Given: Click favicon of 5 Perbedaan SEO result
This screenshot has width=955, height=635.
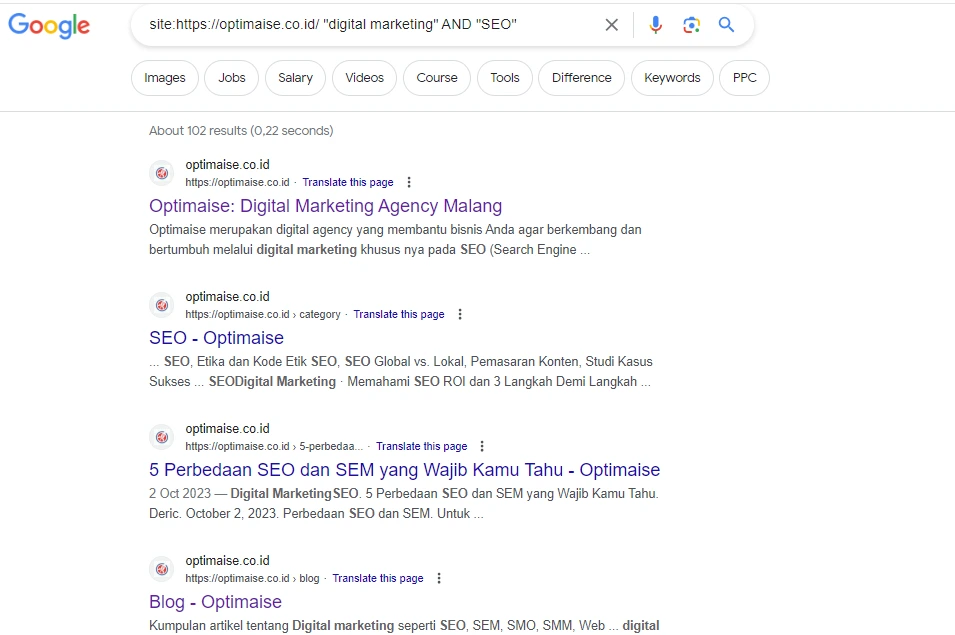Looking at the screenshot, I should point(162,438).
